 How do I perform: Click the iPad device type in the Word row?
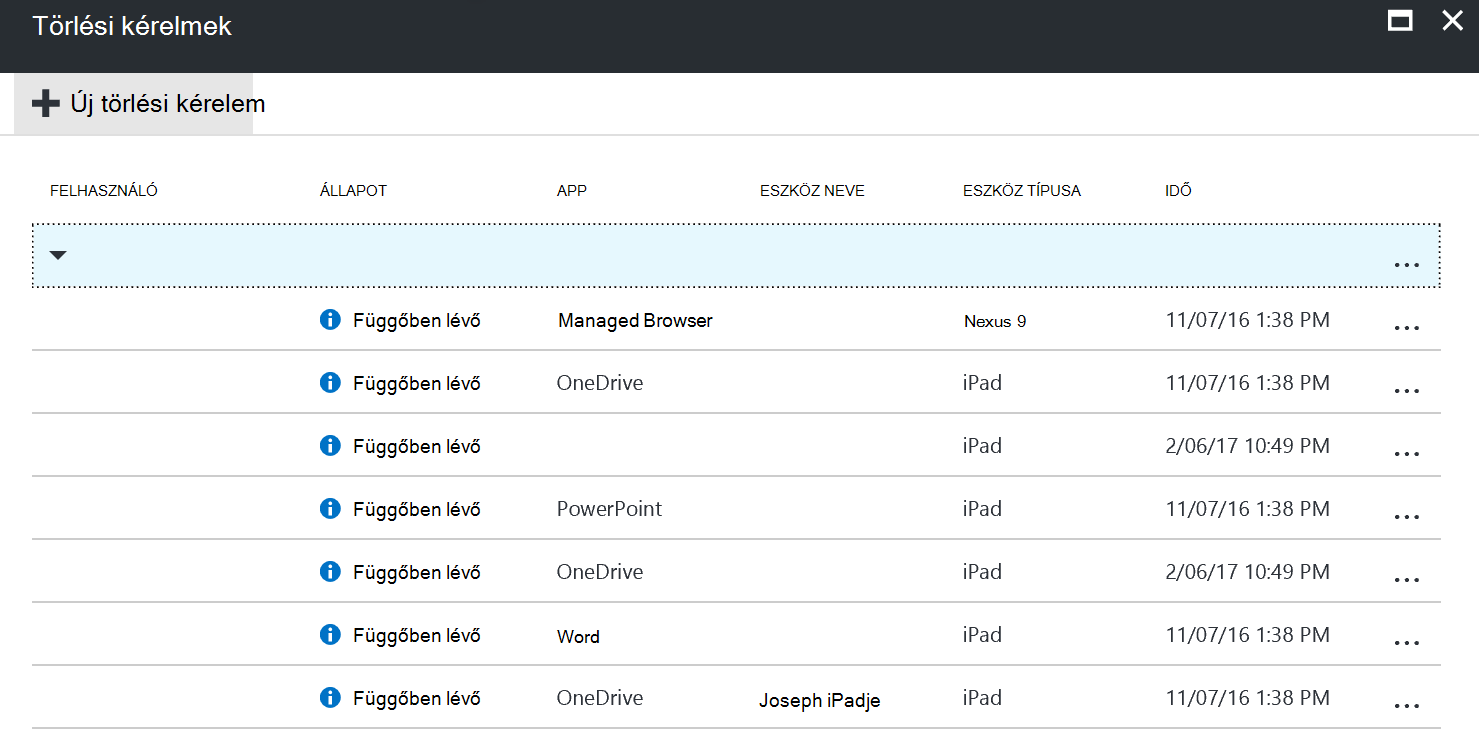982,634
